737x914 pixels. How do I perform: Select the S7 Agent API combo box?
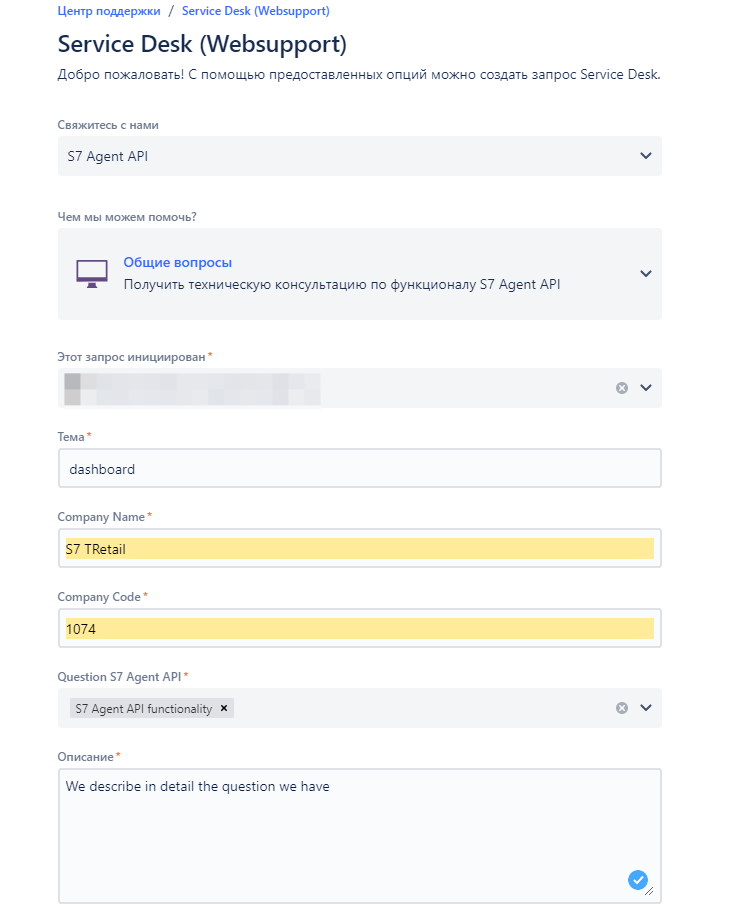[360, 156]
